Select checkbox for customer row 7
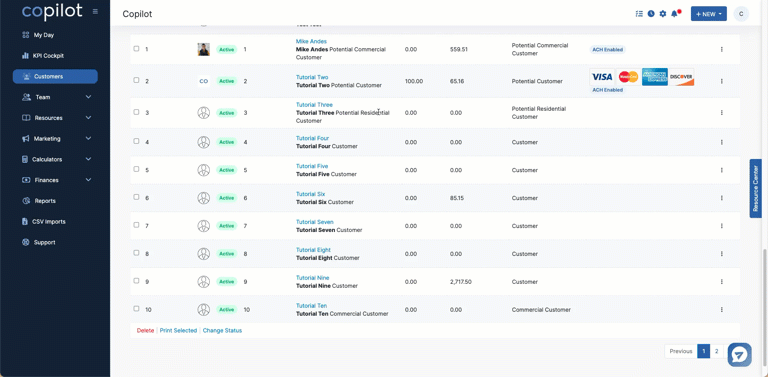The height and width of the screenshot is (377, 768). coord(136,225)
